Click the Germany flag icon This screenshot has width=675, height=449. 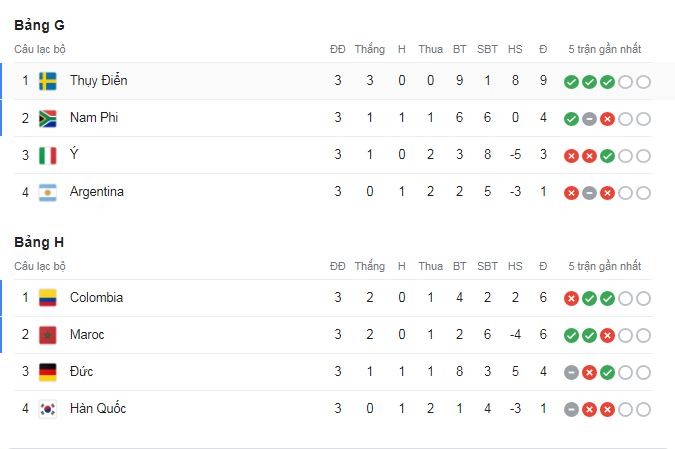coord(47,372)
